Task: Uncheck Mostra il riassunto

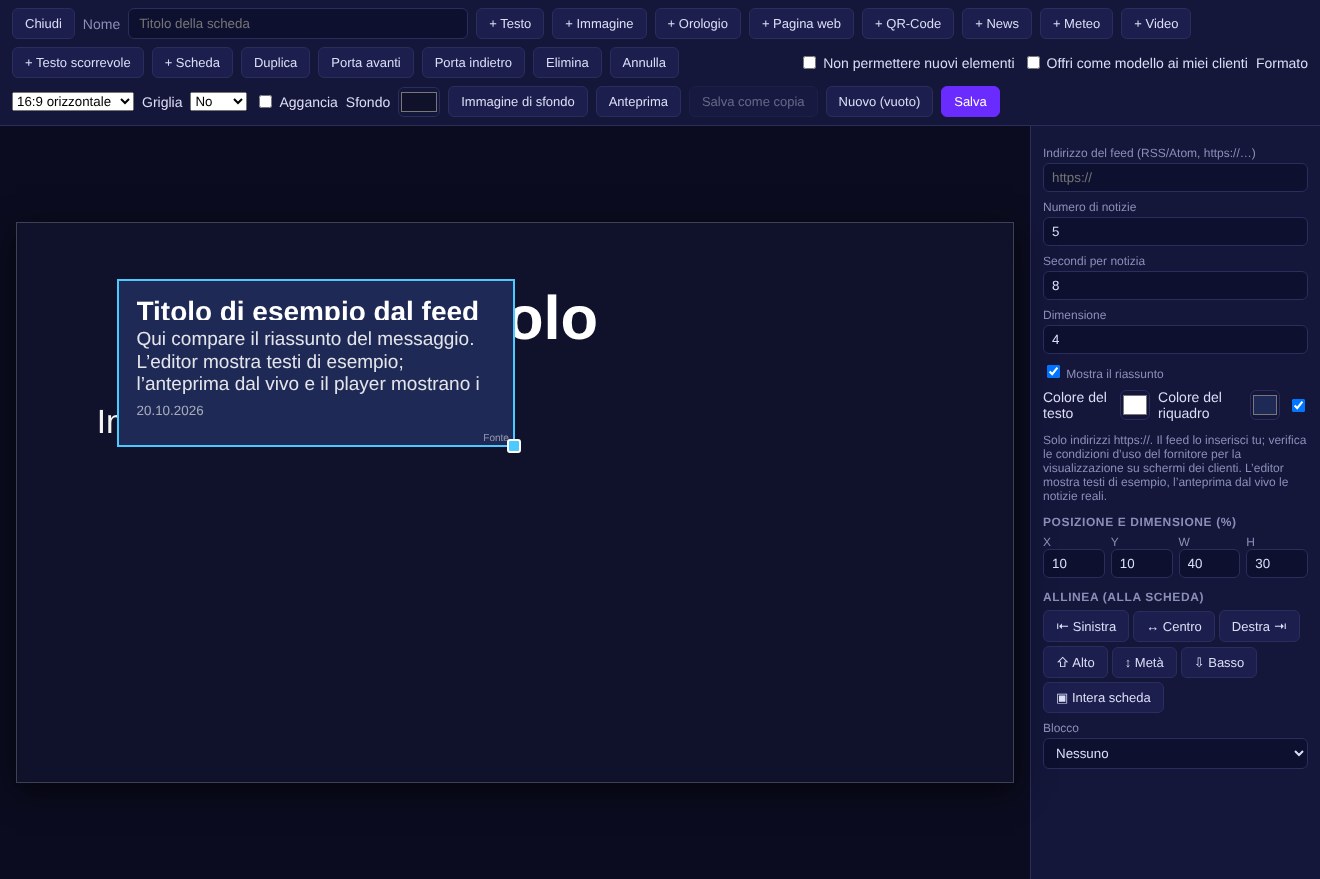Action: [x=1053, y=372]
